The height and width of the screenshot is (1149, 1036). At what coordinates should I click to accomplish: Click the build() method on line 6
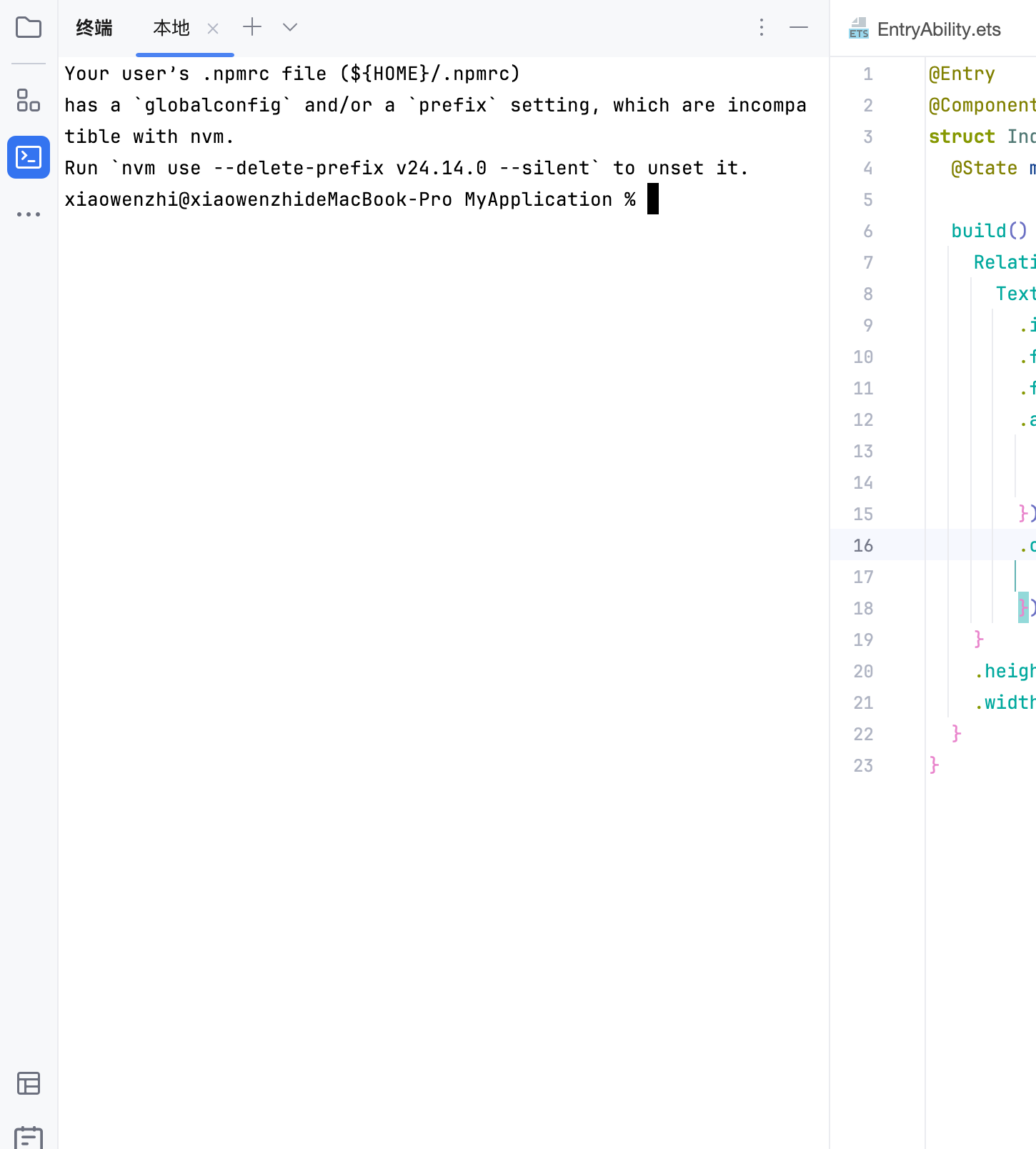pyautogui.click(x=990, y=231)
